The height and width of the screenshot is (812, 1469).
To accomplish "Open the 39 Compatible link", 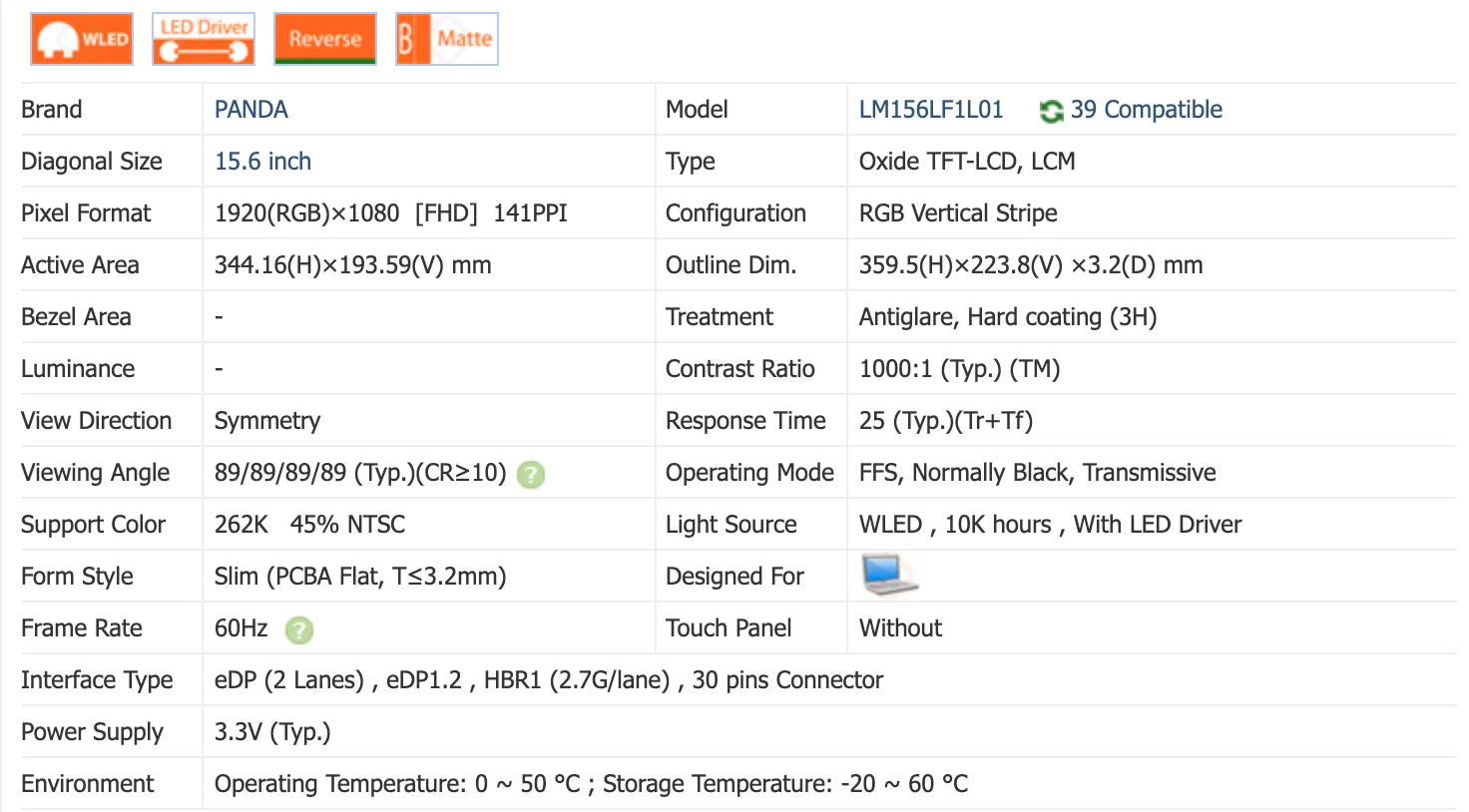I will coord(1146,110).
